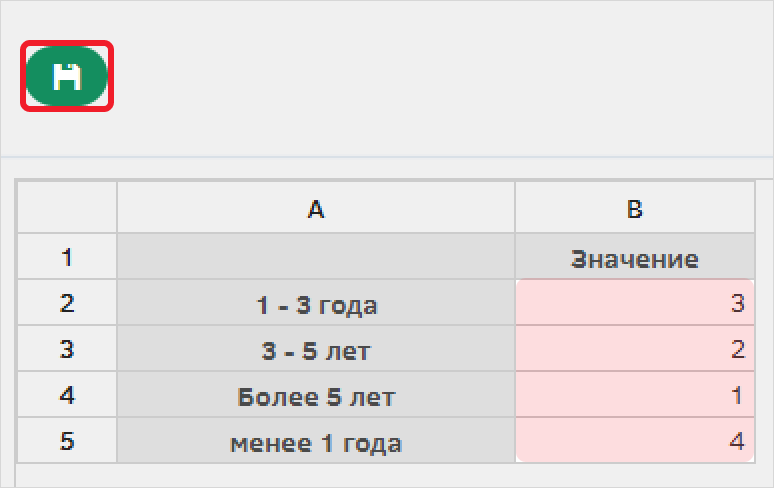Select the pink cell with value 3
Image resolution: width=774 pixels, height=488 pixels.
coord(635,302)
